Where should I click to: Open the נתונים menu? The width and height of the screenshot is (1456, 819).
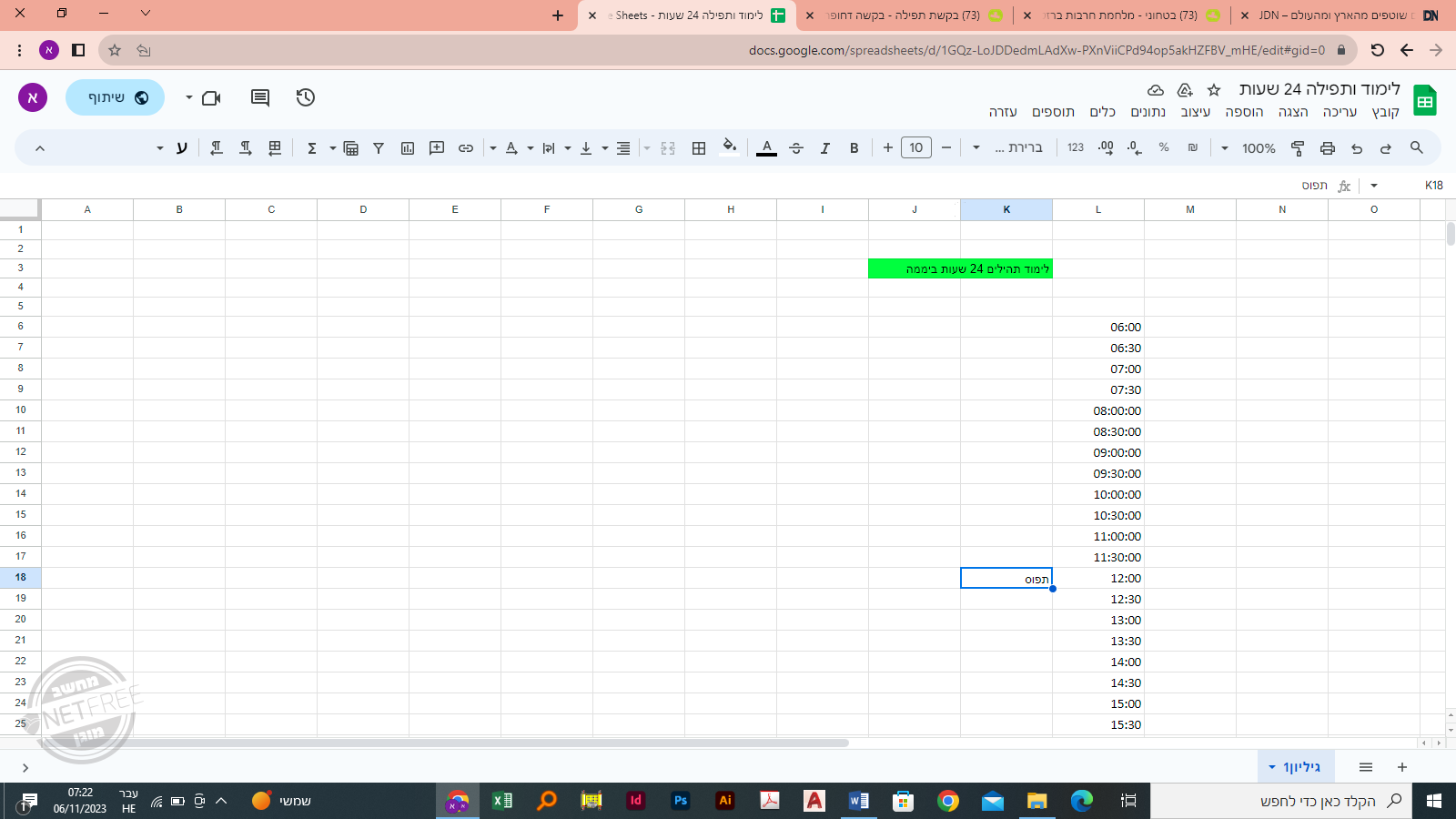coord(1148,112)
